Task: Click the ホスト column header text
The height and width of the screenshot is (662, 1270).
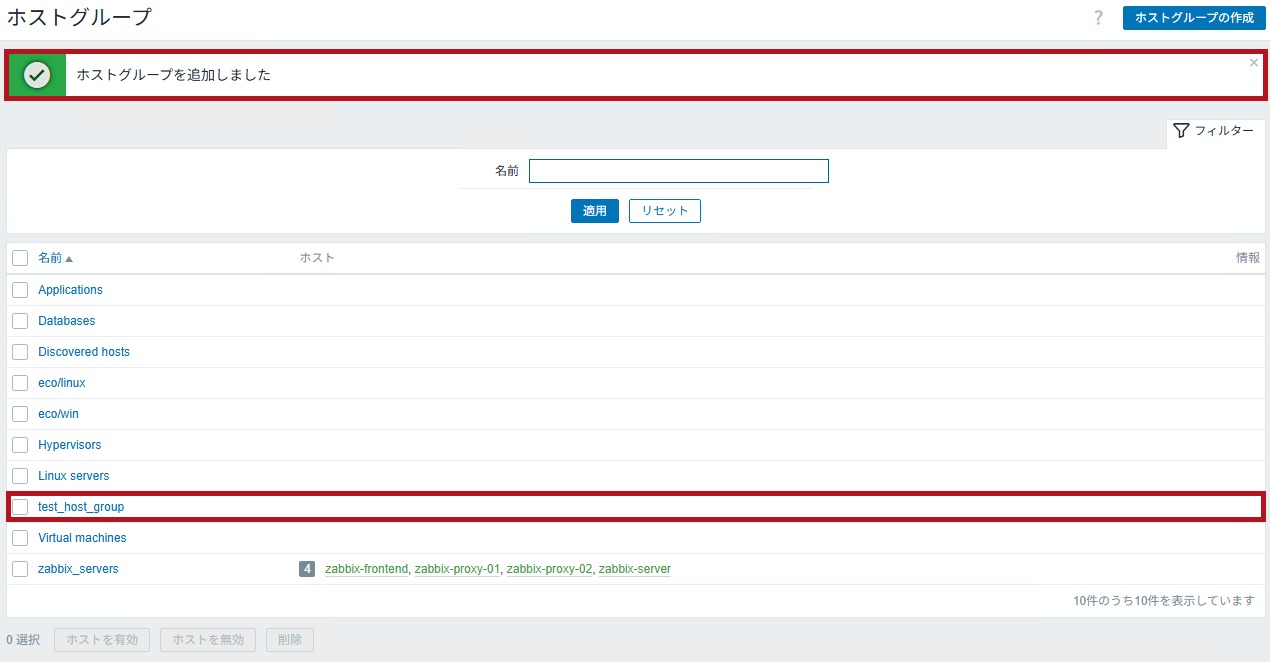Action: pyautogui.click(x=317, y=258)
